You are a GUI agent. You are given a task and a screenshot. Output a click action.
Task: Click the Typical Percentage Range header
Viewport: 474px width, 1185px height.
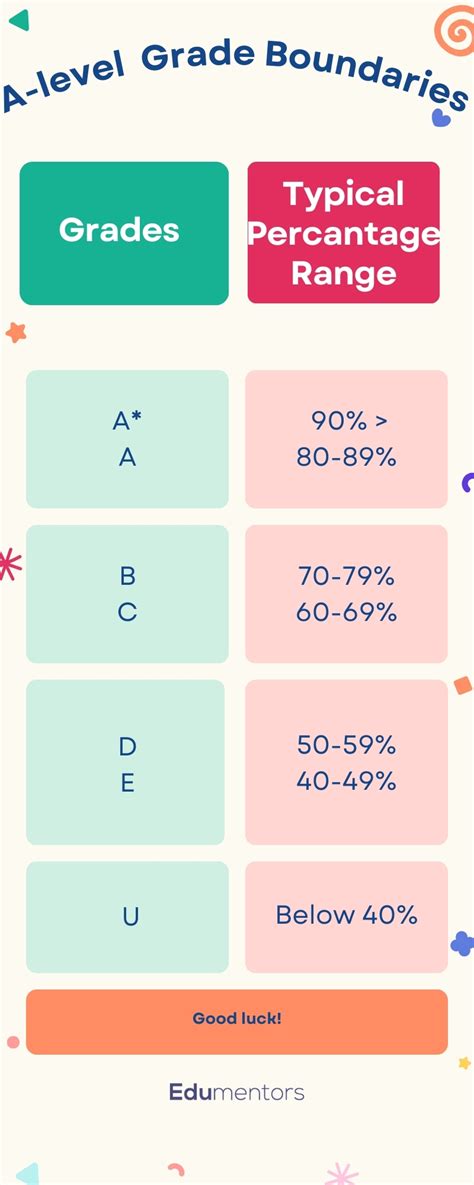(343, 233)
